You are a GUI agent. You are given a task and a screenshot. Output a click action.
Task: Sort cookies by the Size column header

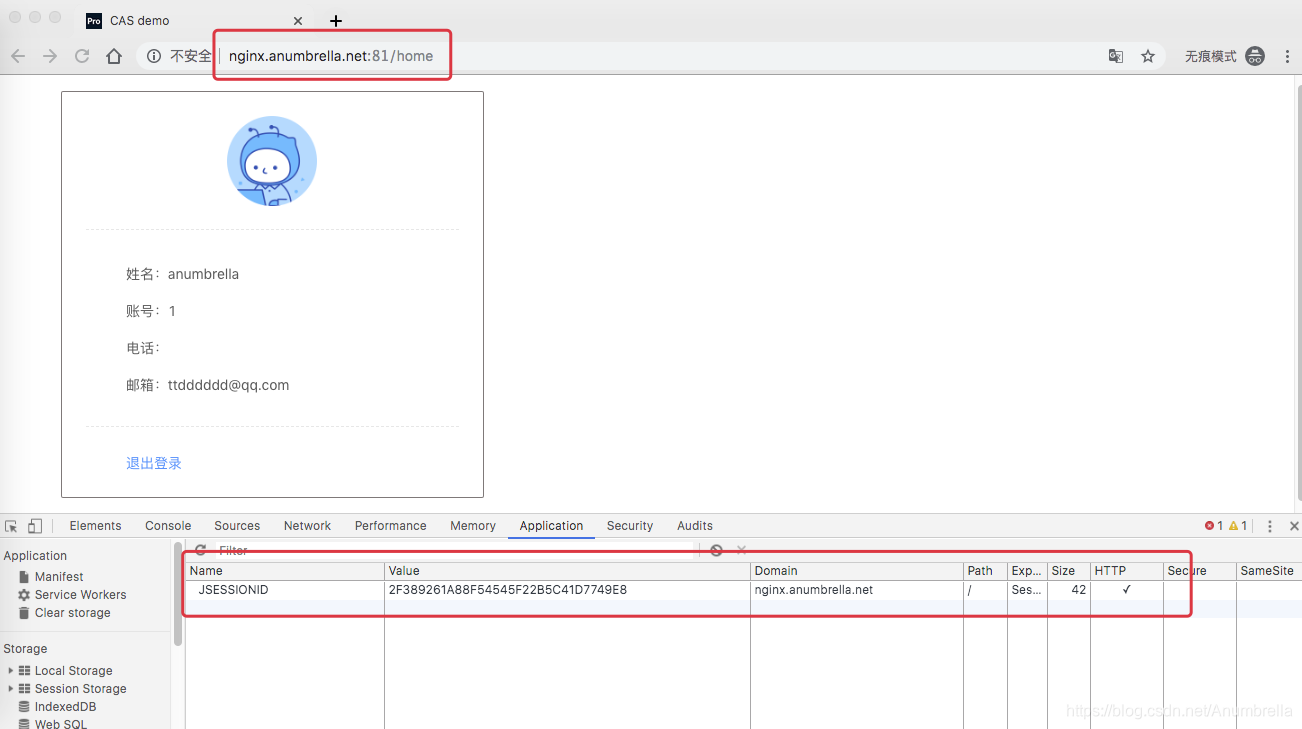point(1069,571)
